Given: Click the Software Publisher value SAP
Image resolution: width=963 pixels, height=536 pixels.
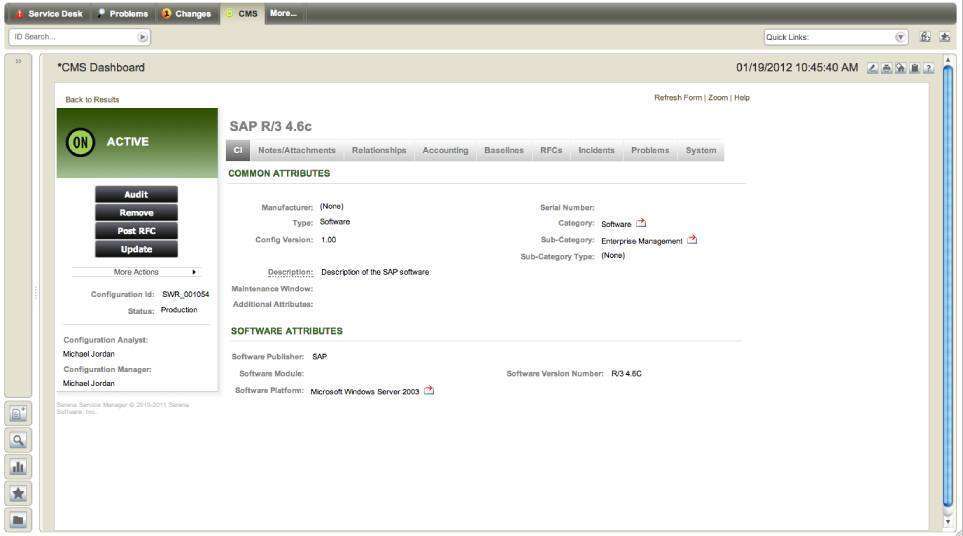Looking at the screenshot, I should pos(319,357).
